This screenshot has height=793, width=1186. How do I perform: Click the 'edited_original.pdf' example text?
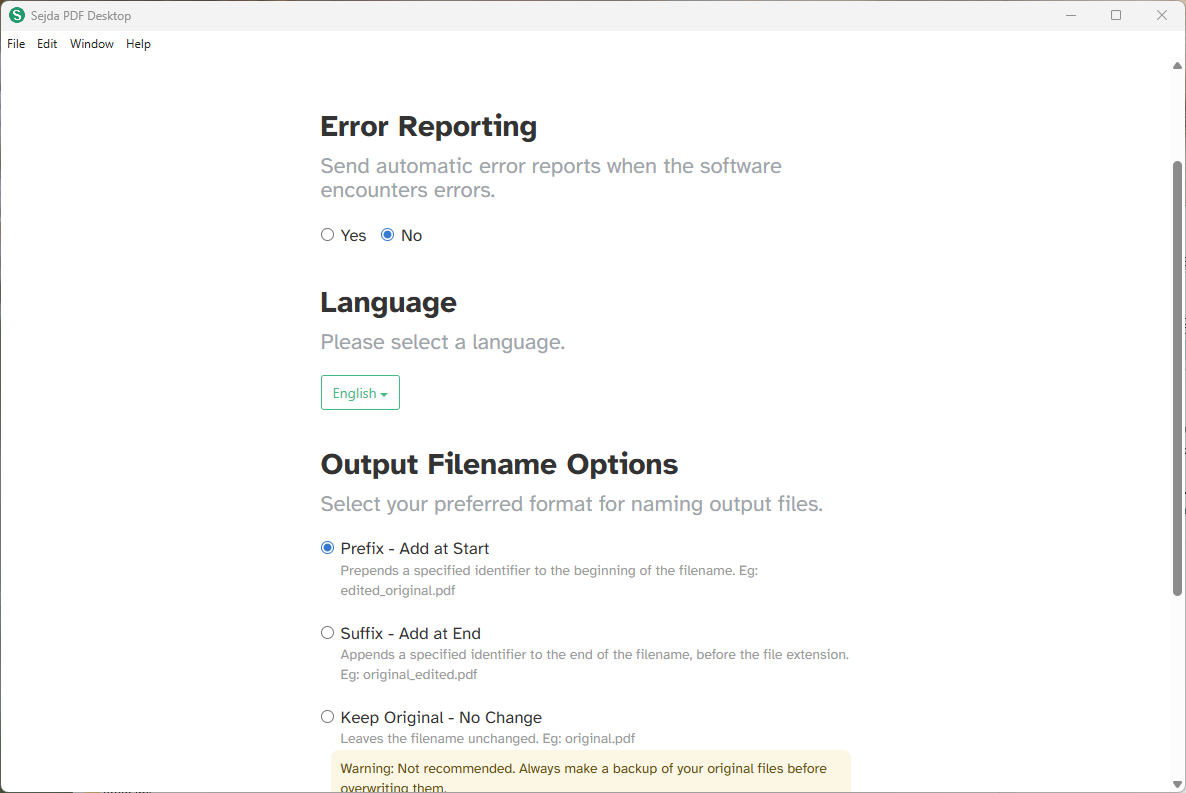[398, 590]
